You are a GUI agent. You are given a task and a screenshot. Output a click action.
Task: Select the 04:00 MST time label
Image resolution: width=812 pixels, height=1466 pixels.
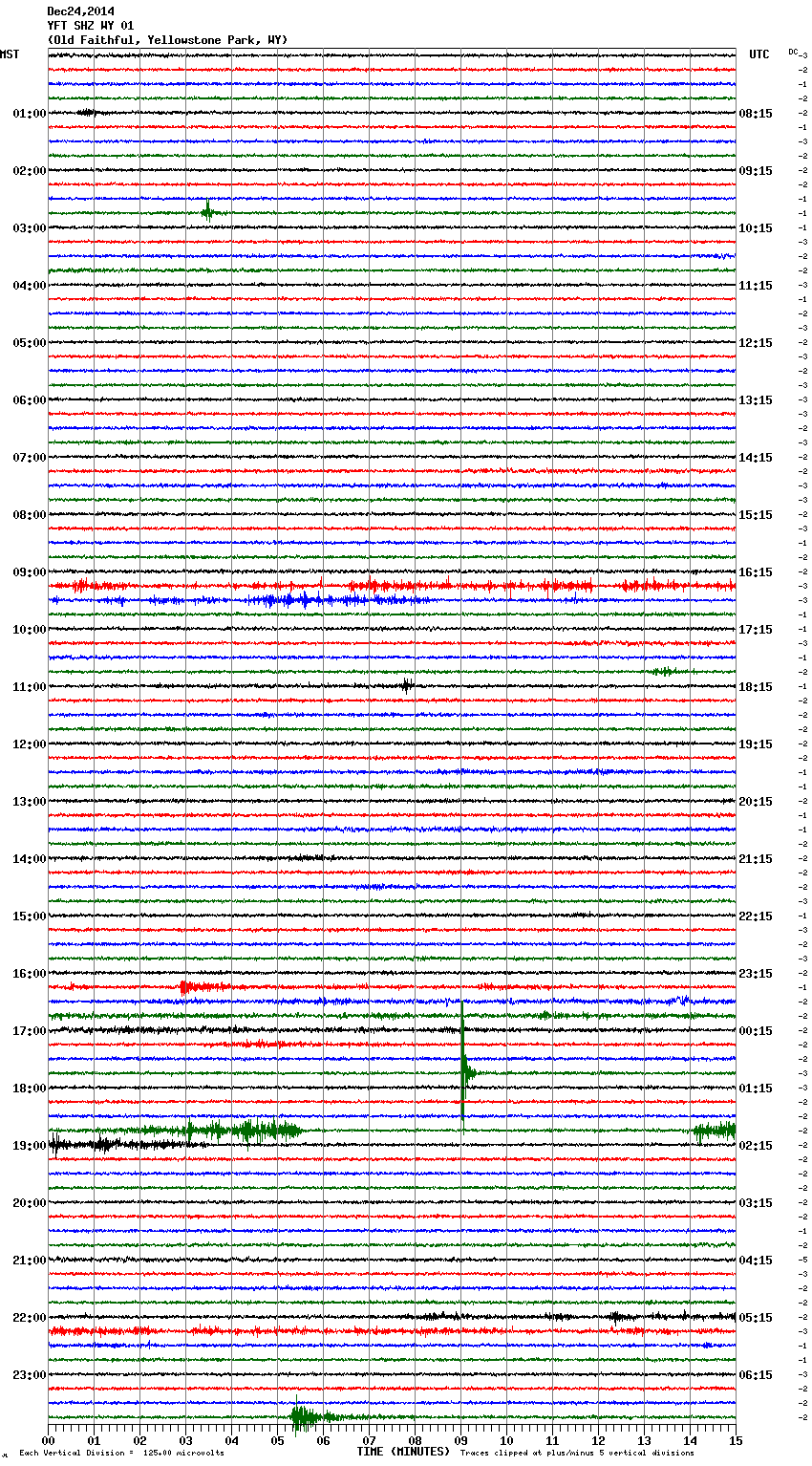(29, 286)
